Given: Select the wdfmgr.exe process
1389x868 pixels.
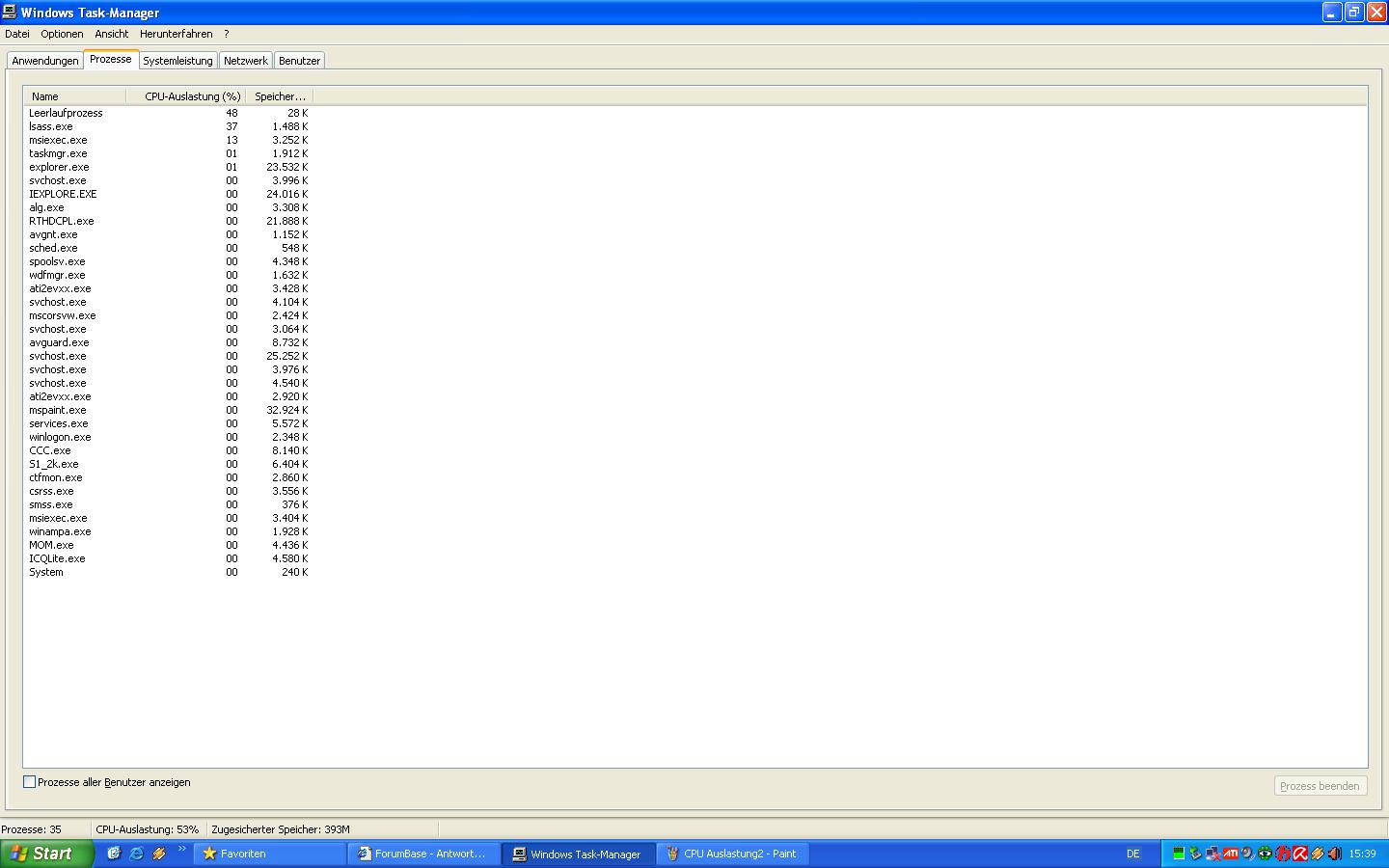Looking at the screenshot, I should point(169,275).
